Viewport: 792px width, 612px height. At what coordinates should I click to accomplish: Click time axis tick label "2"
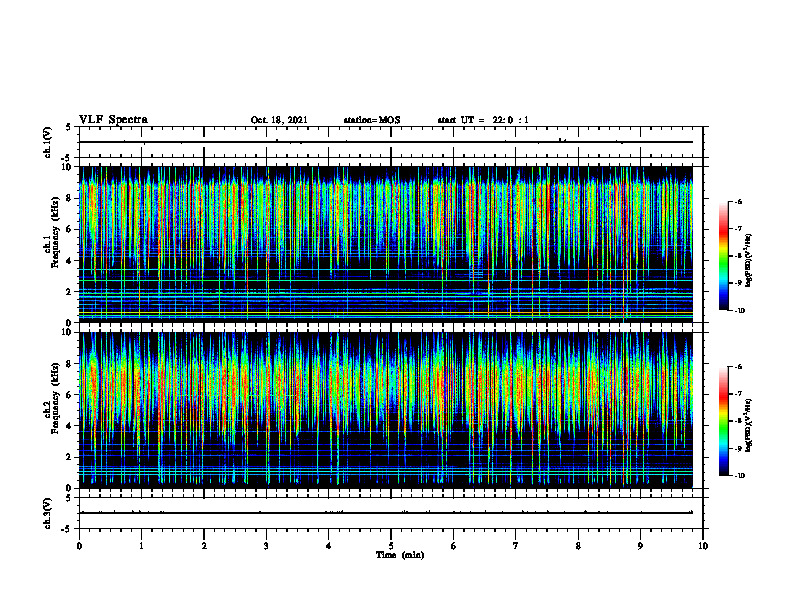click(x=204, y=546)
